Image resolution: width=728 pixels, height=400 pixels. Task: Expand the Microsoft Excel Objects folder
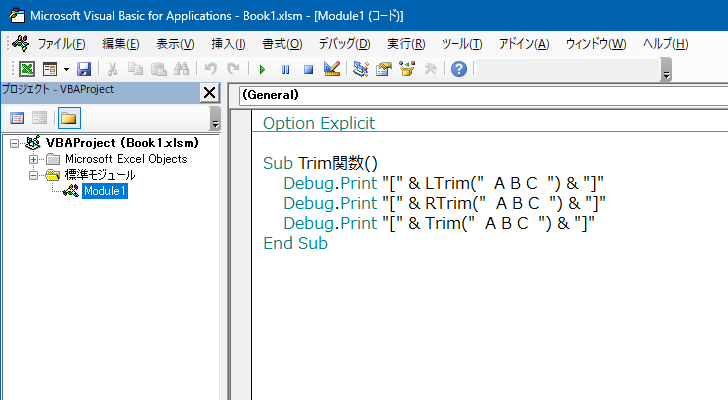[x=33, y=159]
